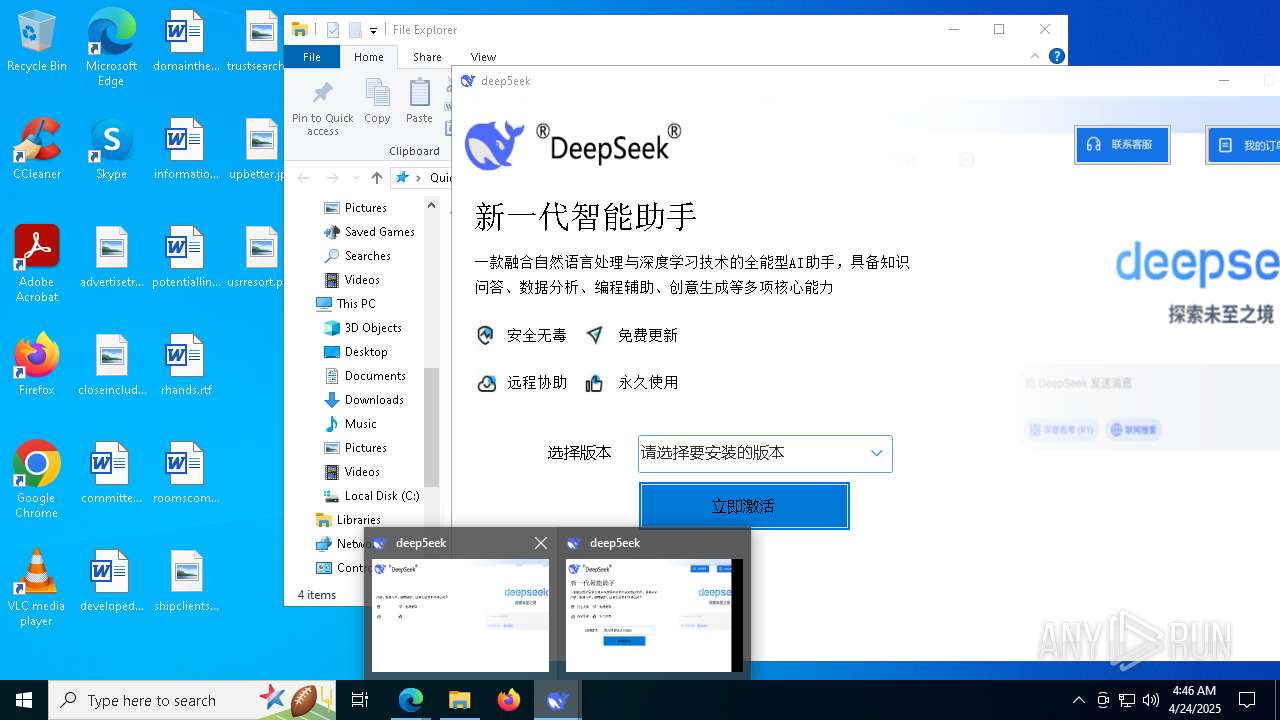Select closeinclud... image file on desktop
The width and height of the screenshot is (1280, 720).
click(x=112, y=365)
